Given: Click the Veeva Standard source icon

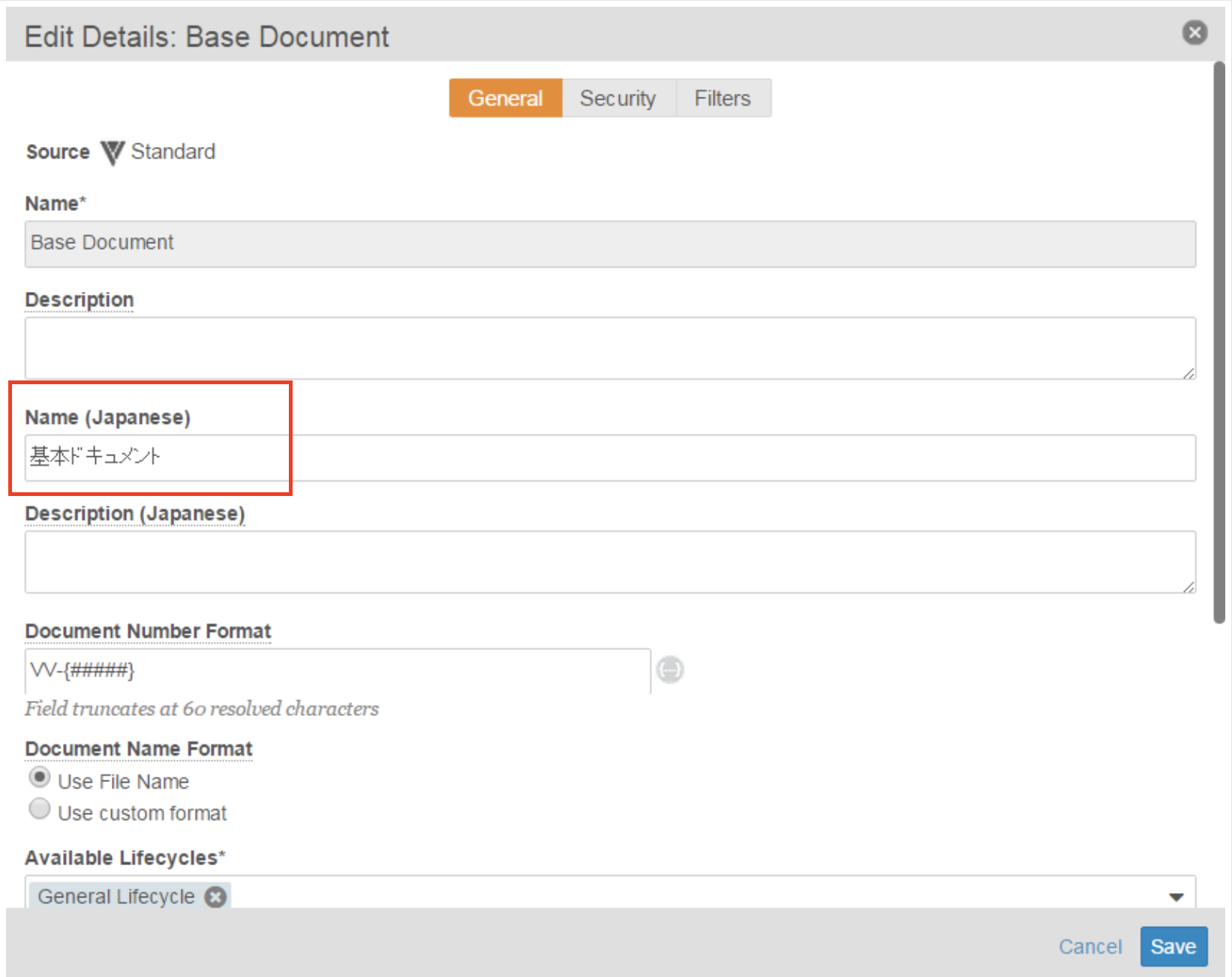Looking at the screenshot, I should pyautogui.click(x=113, y=152).
